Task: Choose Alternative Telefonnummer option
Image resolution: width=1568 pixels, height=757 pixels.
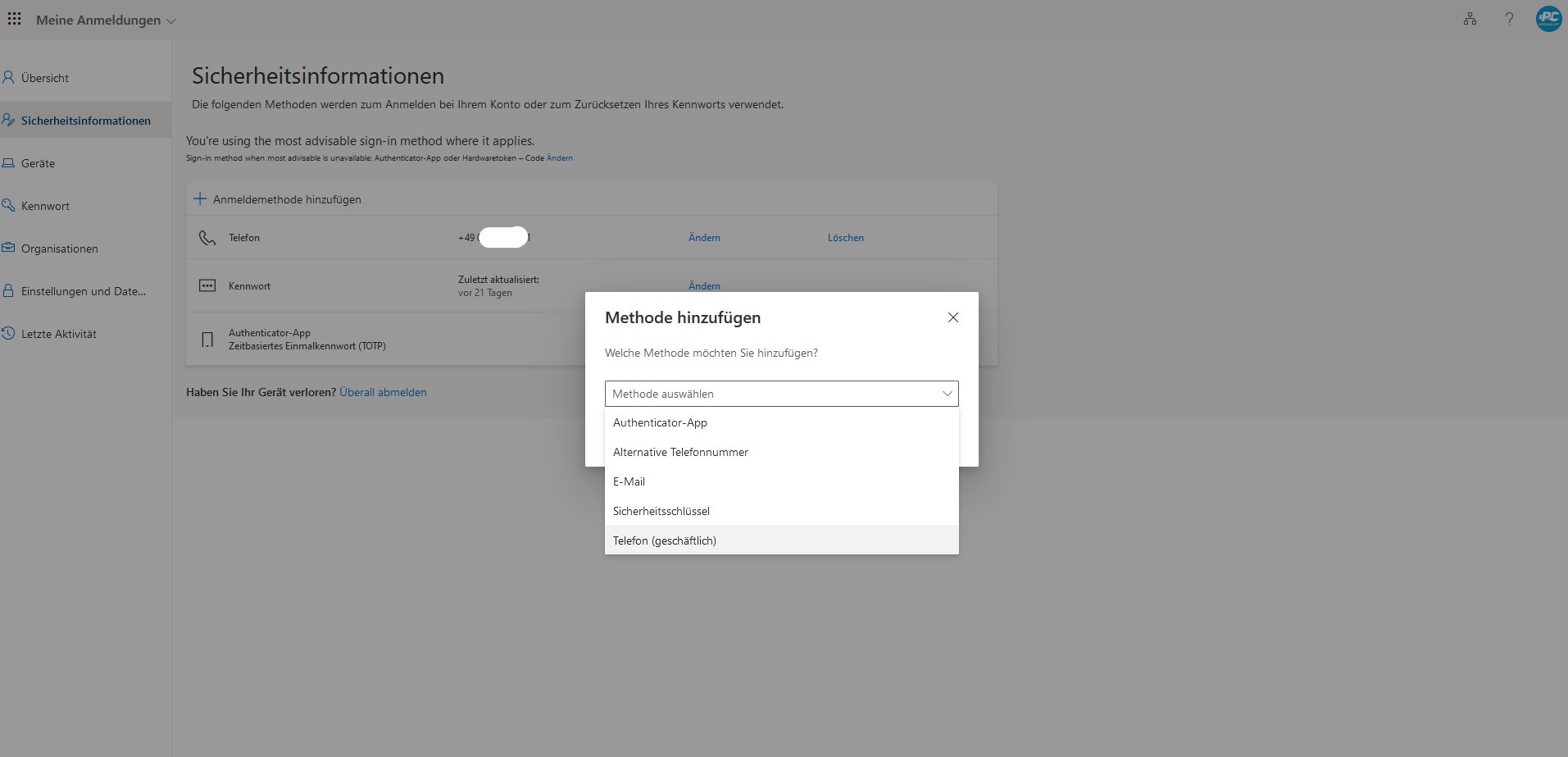Action: (x=680, y=453)
